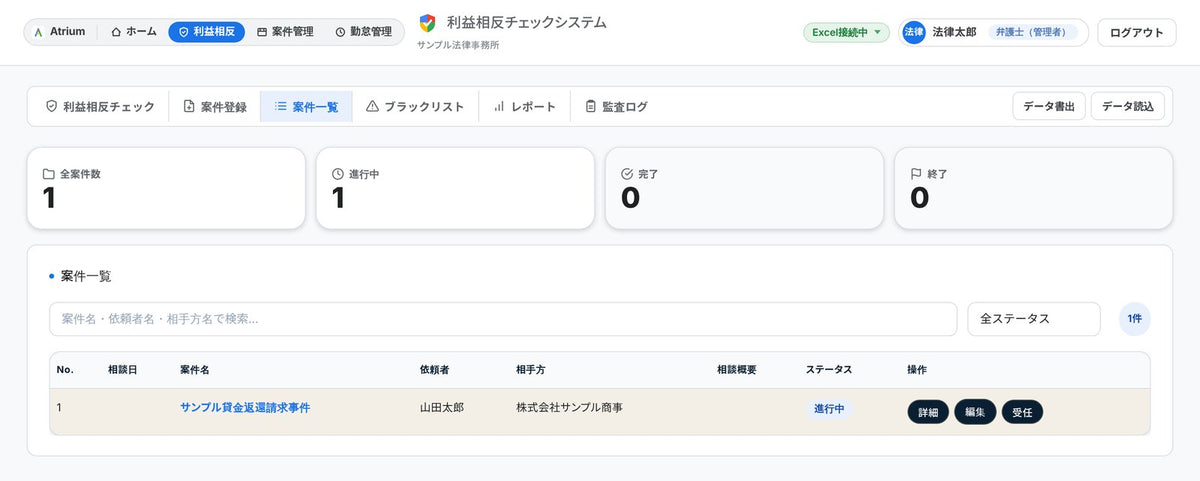Click the データ読込 button
Viewport: 1200px width, 481px height.
point(1128,106)
